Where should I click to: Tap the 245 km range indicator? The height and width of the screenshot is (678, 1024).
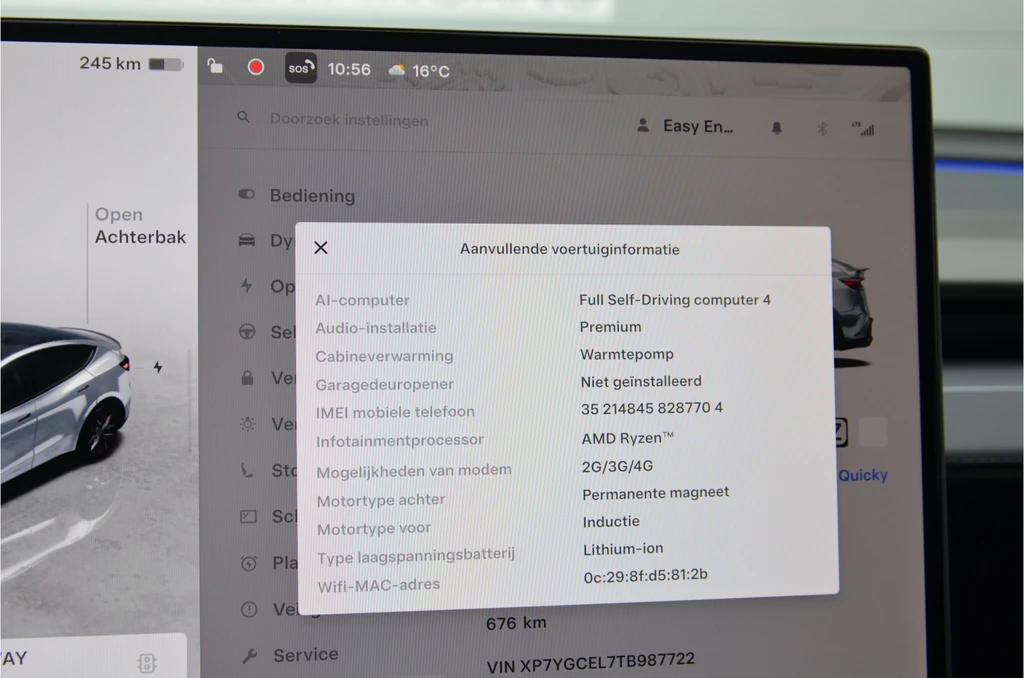(110, 63)
